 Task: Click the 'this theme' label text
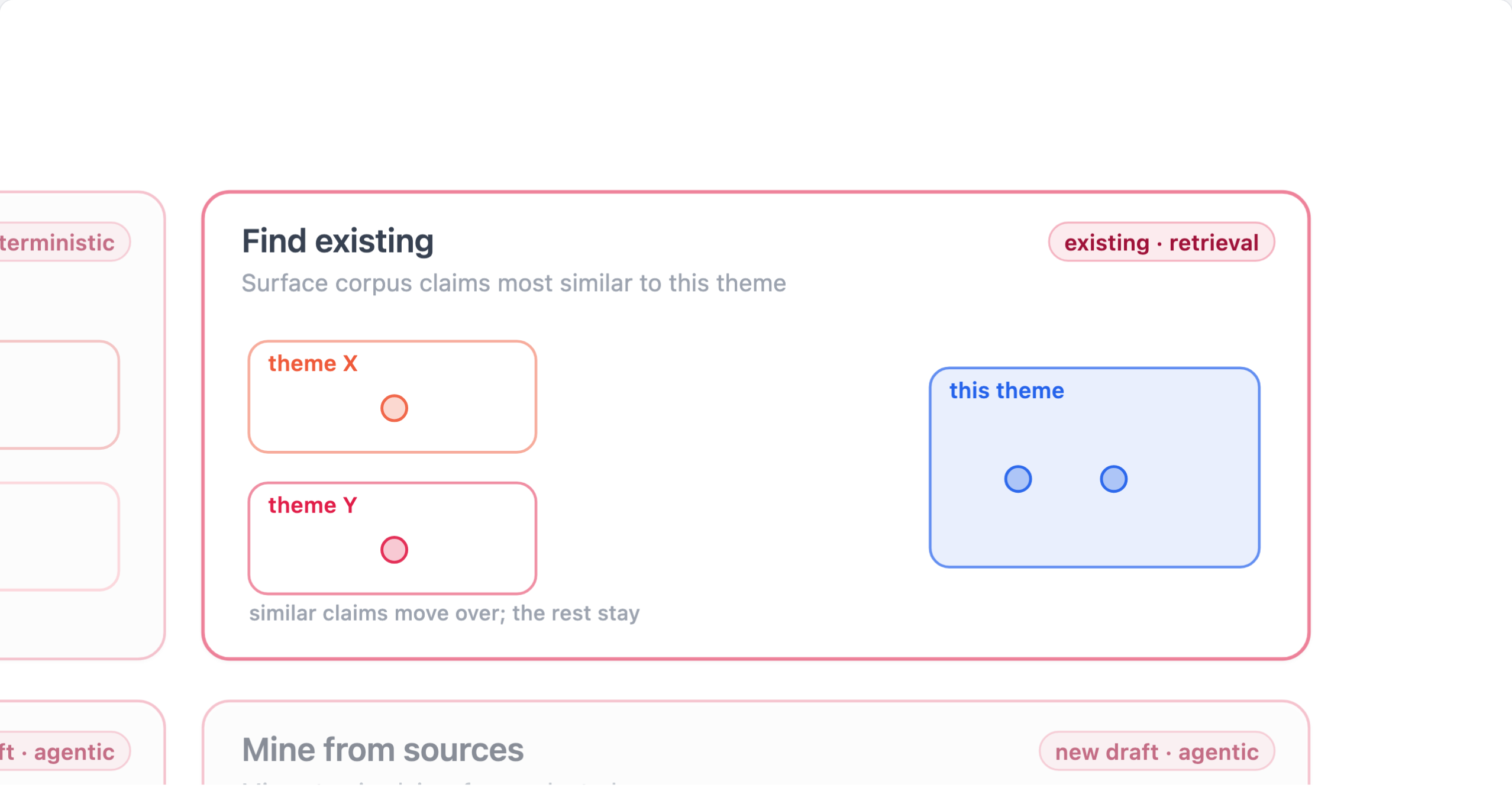(x=1007, y=390)
